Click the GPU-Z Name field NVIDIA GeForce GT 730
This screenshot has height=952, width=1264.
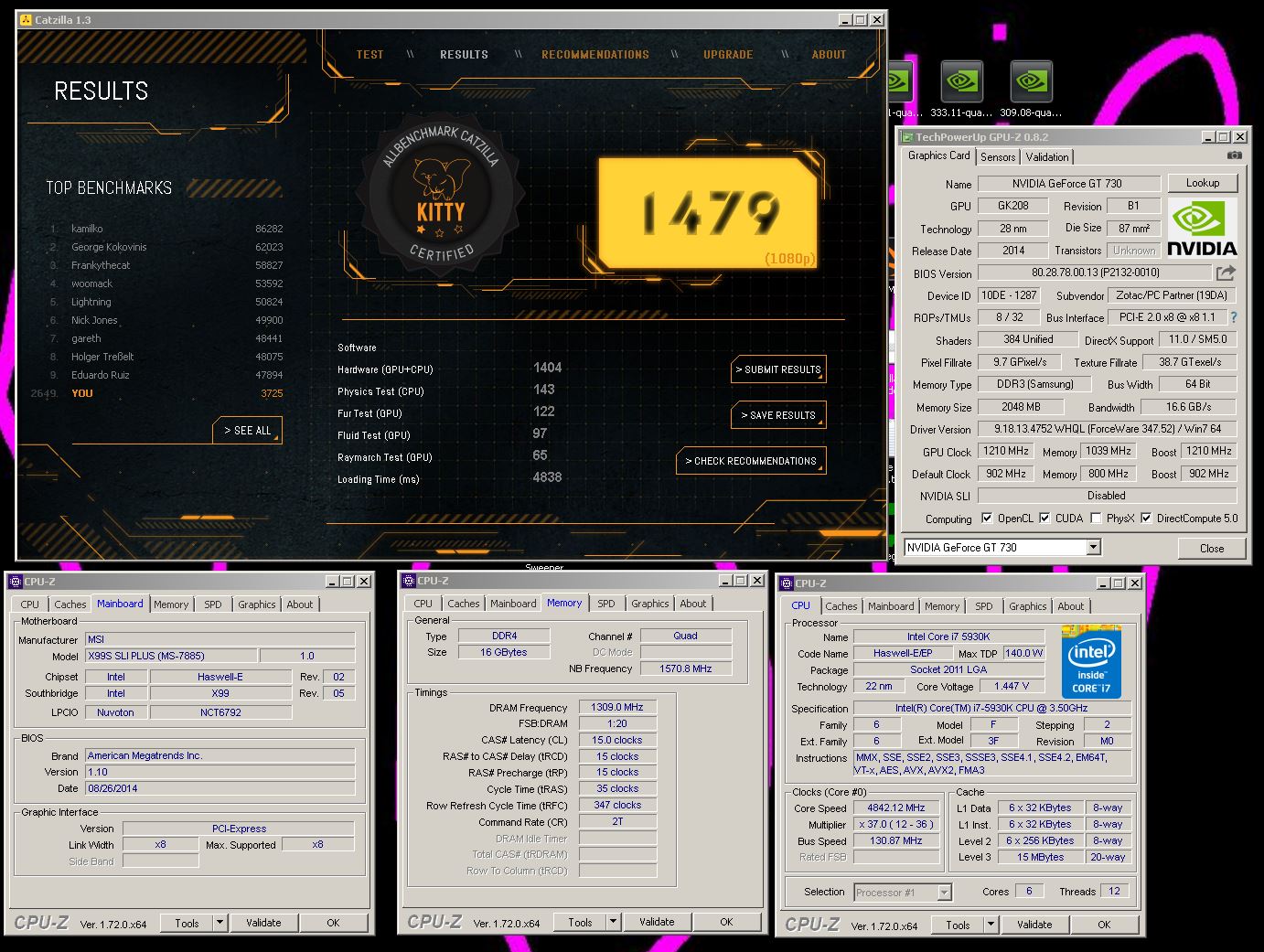click(1067, 184)
